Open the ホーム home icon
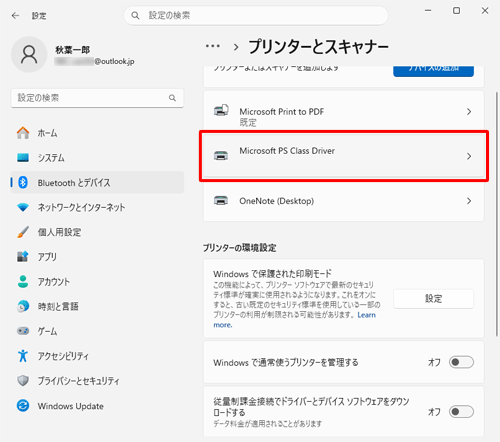500x442 pixels. pyautogui.click(x=23, y=133)
